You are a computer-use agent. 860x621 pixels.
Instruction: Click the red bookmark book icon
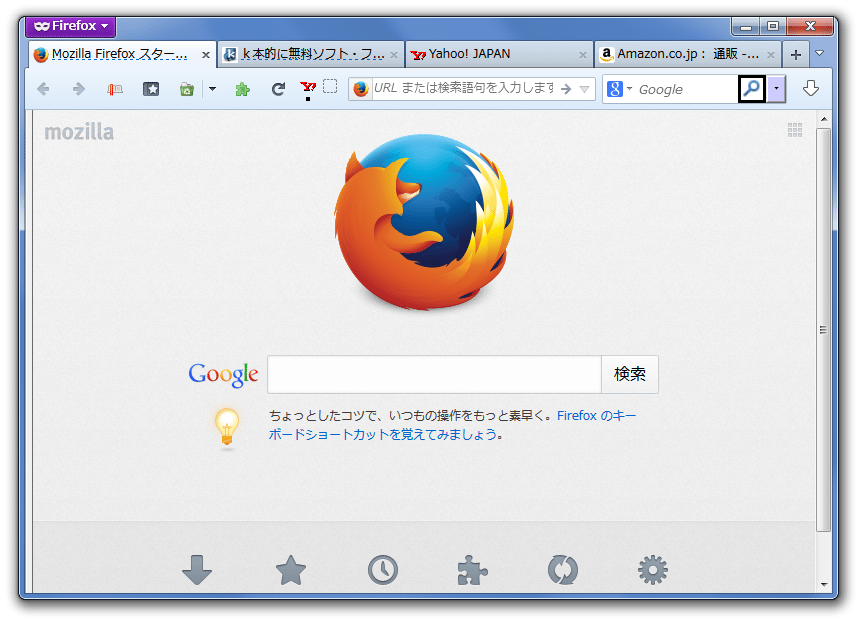tap(115, 89)
